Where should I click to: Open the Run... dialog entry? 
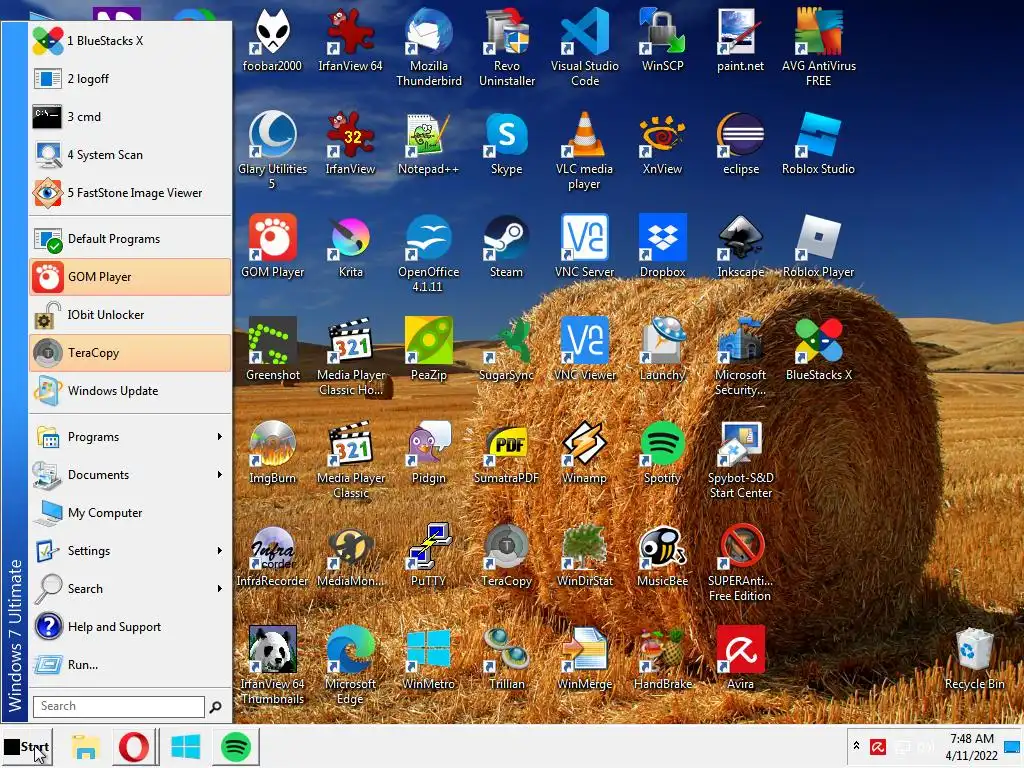131,665
